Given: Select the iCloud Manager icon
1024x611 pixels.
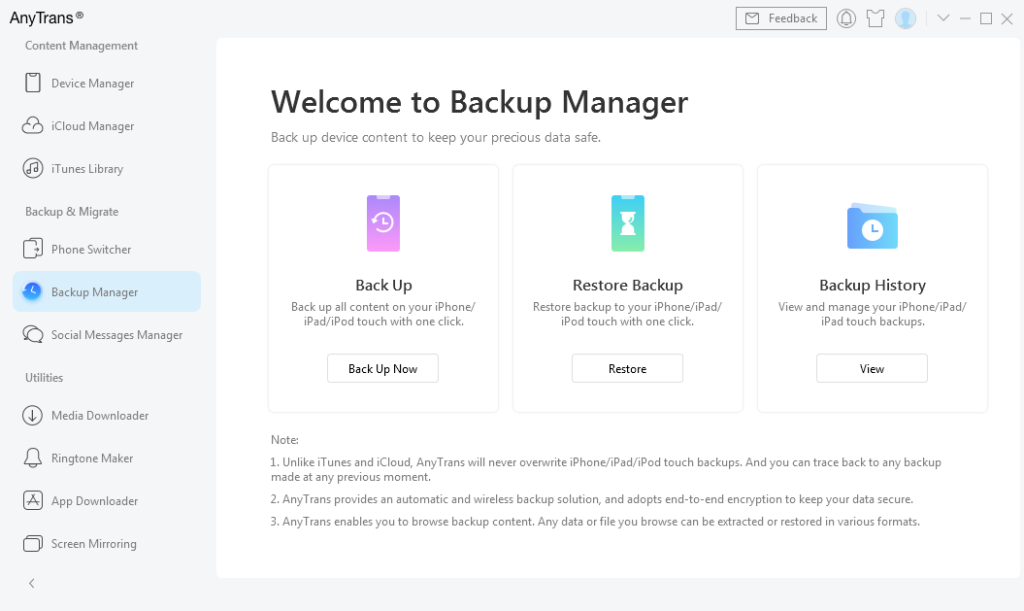Looking at the screenshot, I should (x=30, y=125).
